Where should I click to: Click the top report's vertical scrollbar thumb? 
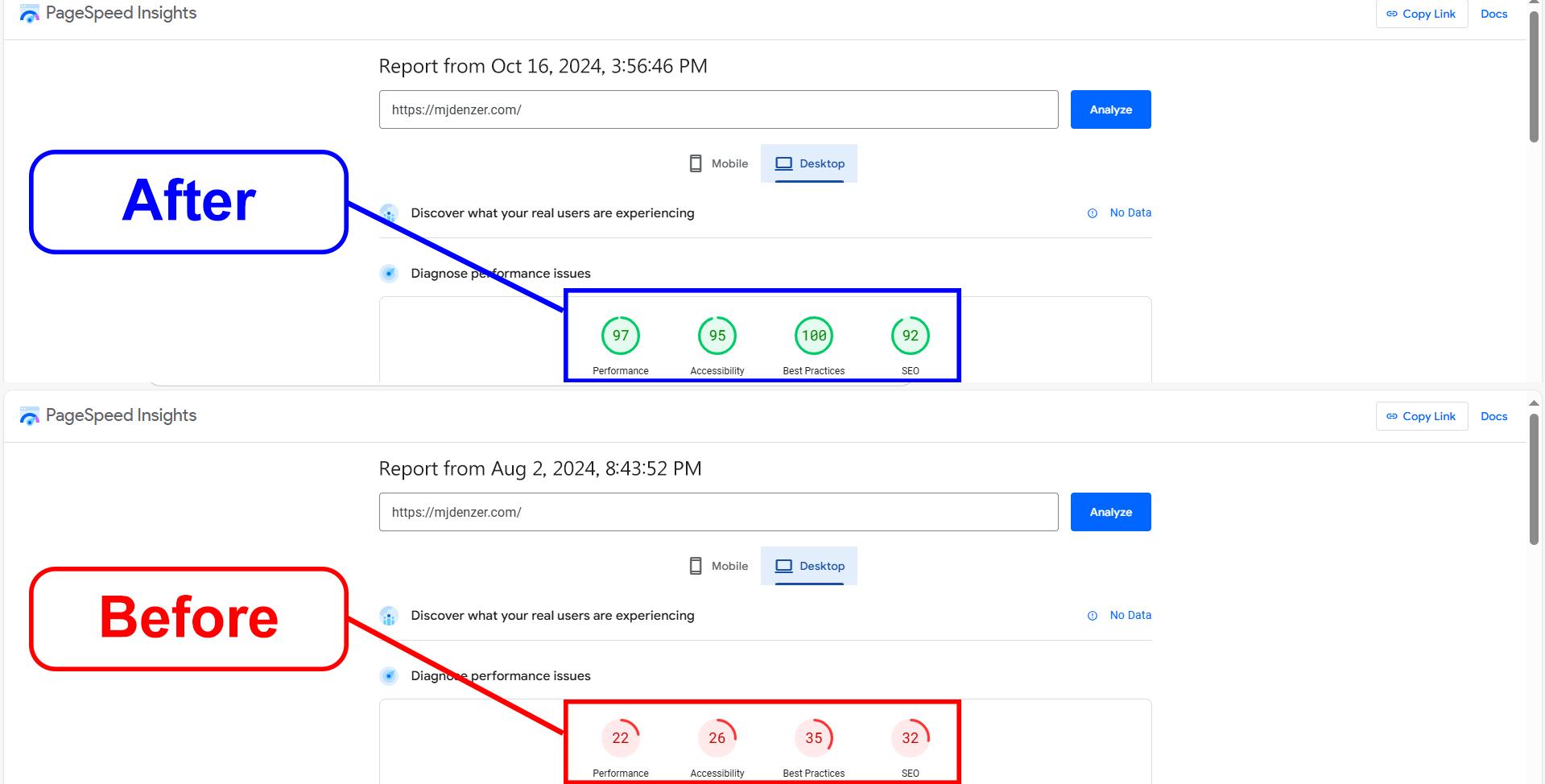click(x=1535, y=76)
